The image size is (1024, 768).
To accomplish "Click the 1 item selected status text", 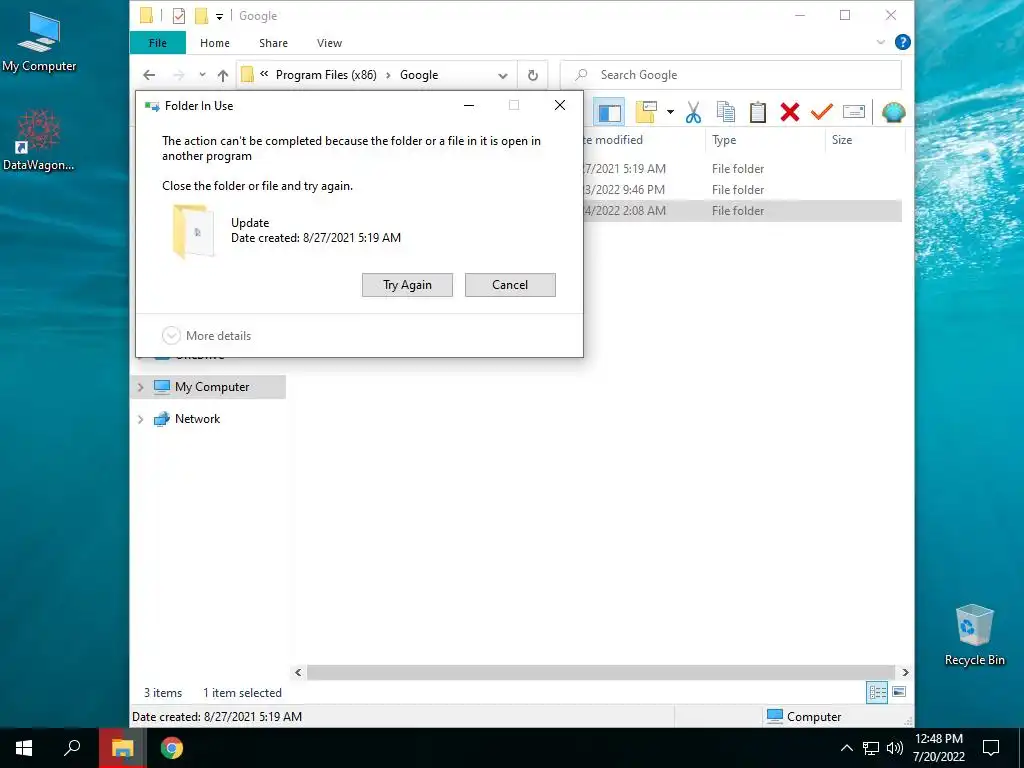I will [242, 693].
